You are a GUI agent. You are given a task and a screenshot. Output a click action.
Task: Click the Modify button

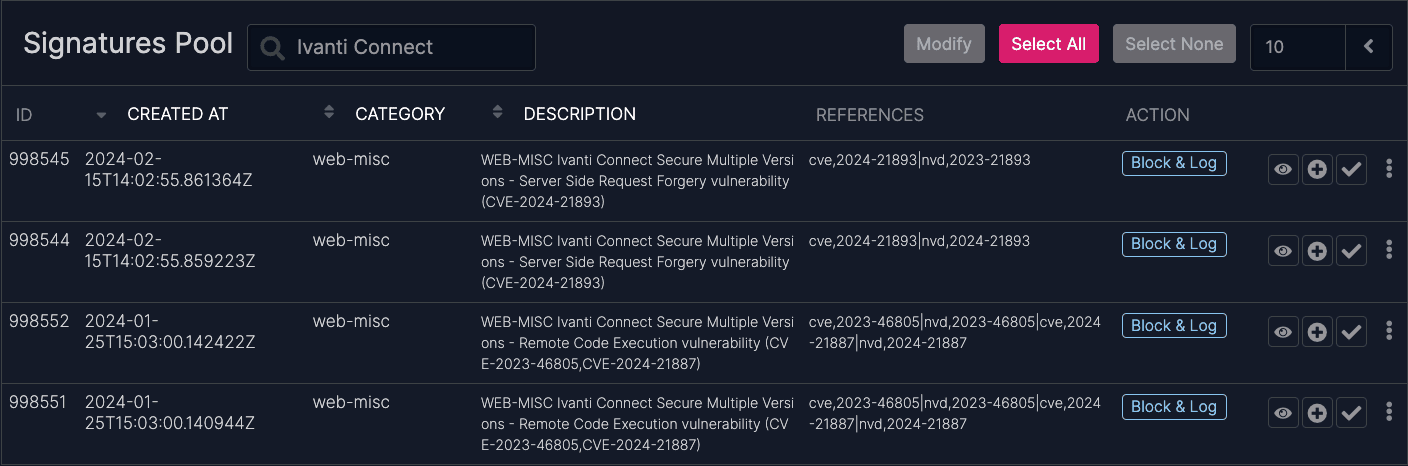point(944,44)
